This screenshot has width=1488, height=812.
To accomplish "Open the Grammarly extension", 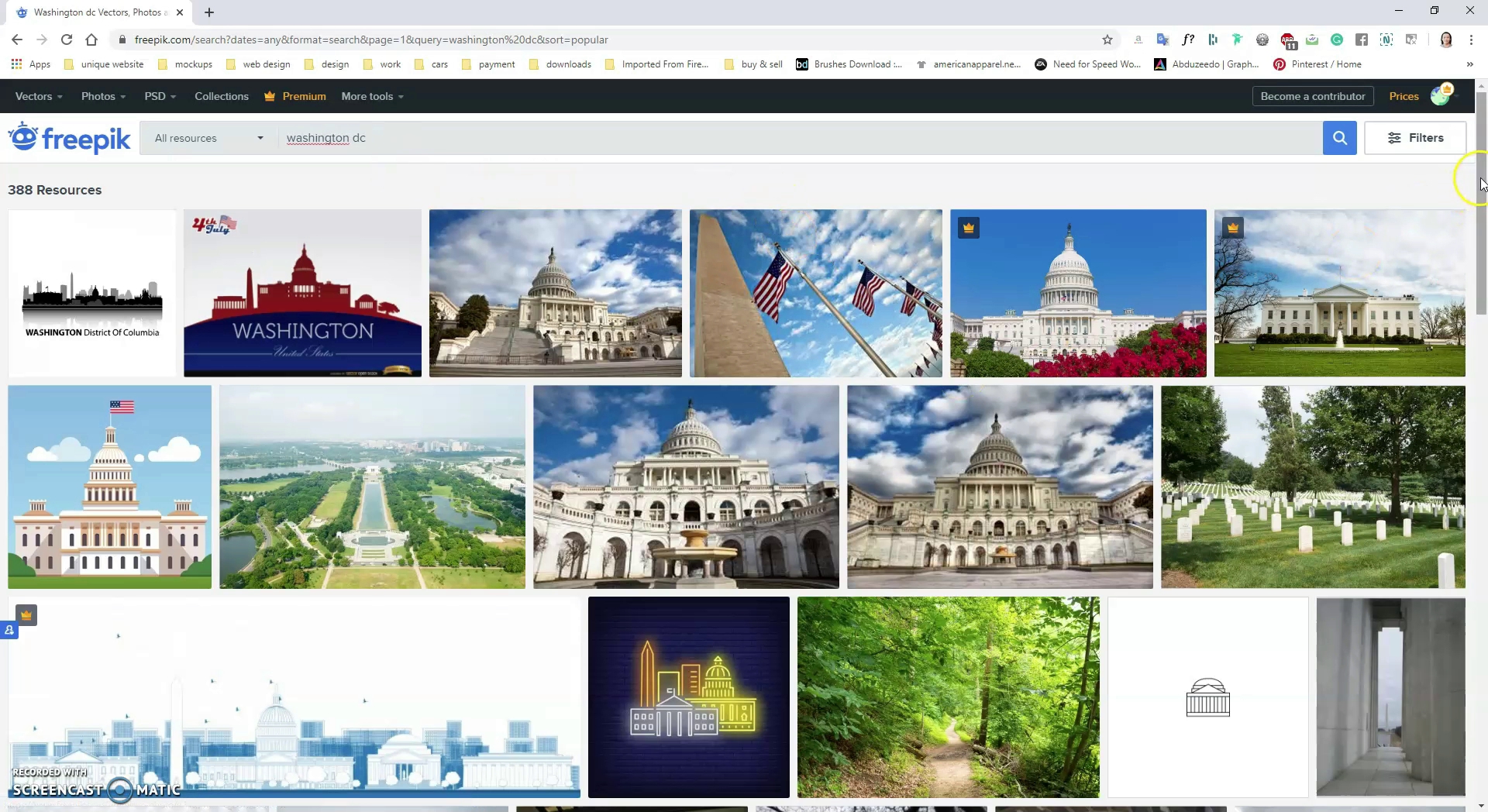I will coord(1338,39).
